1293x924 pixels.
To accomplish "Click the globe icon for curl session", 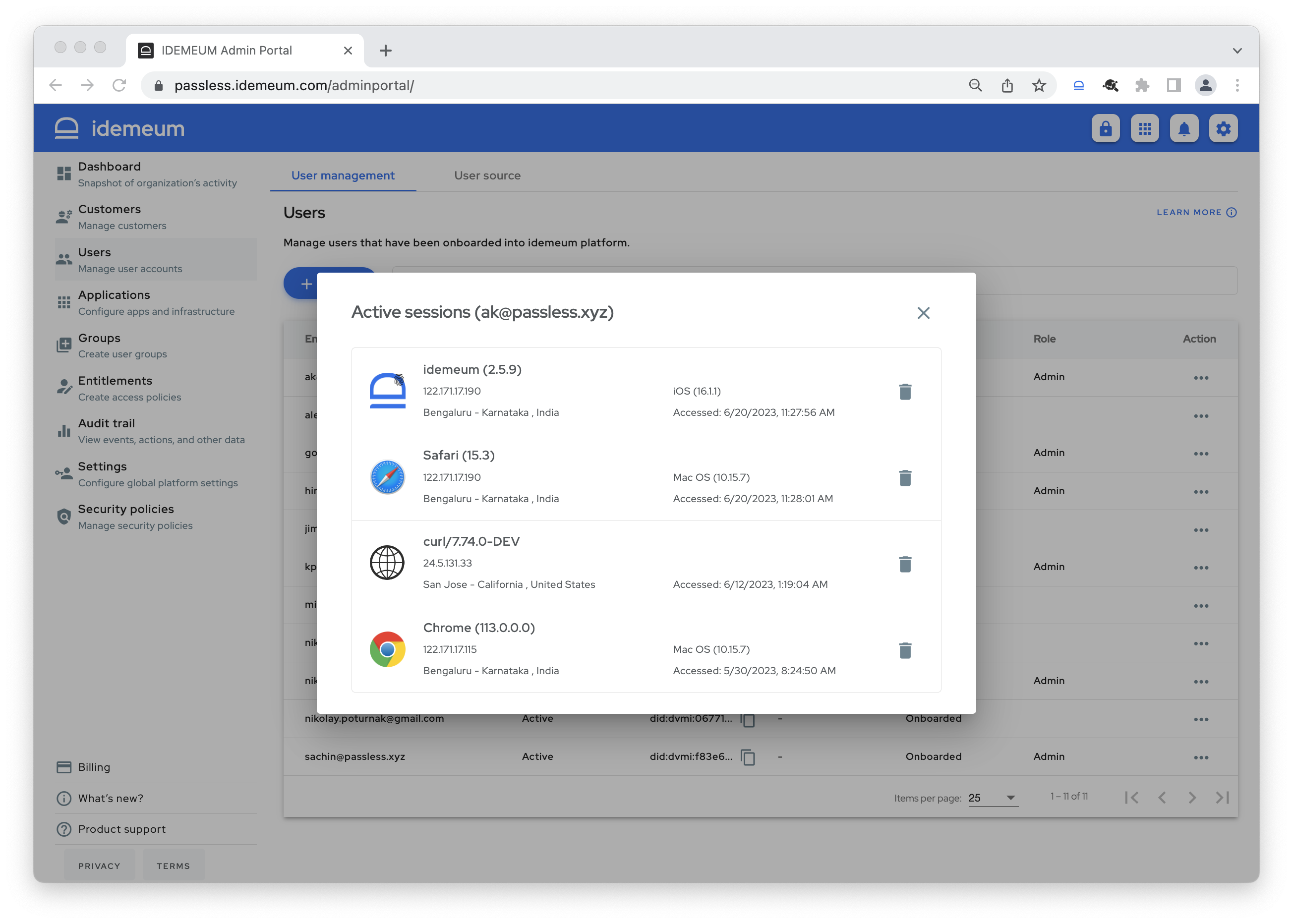I will click(387, 563).
